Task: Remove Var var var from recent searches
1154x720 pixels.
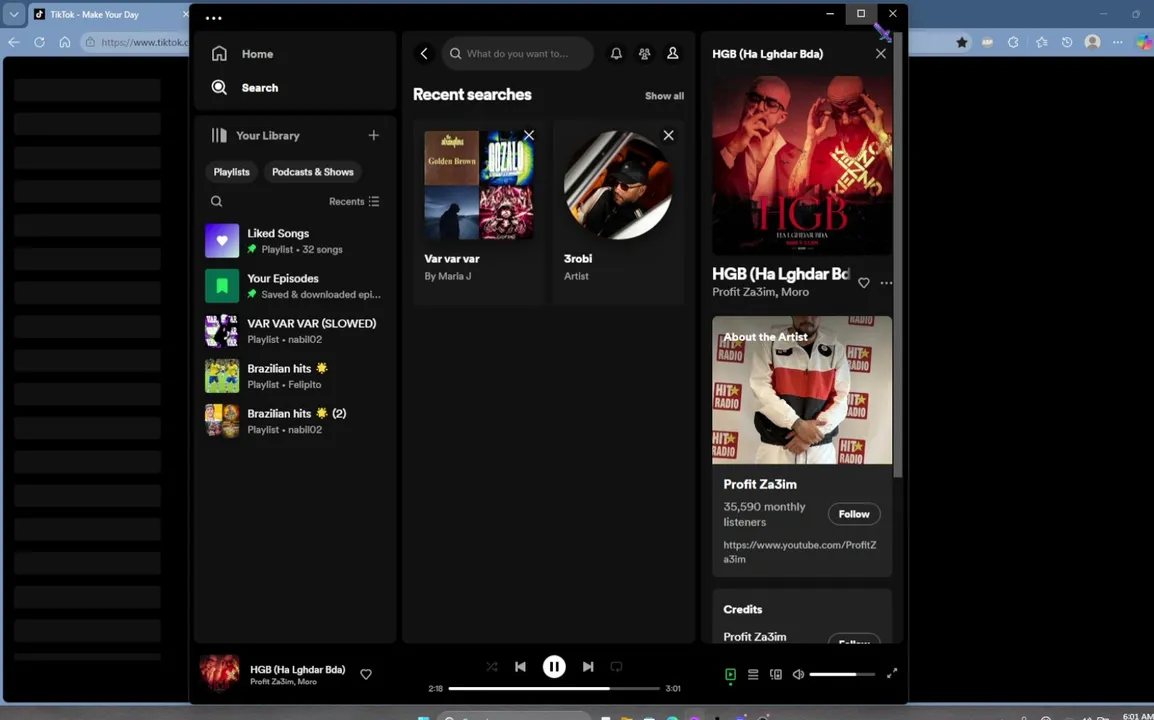Action: (x=528, y=135)
